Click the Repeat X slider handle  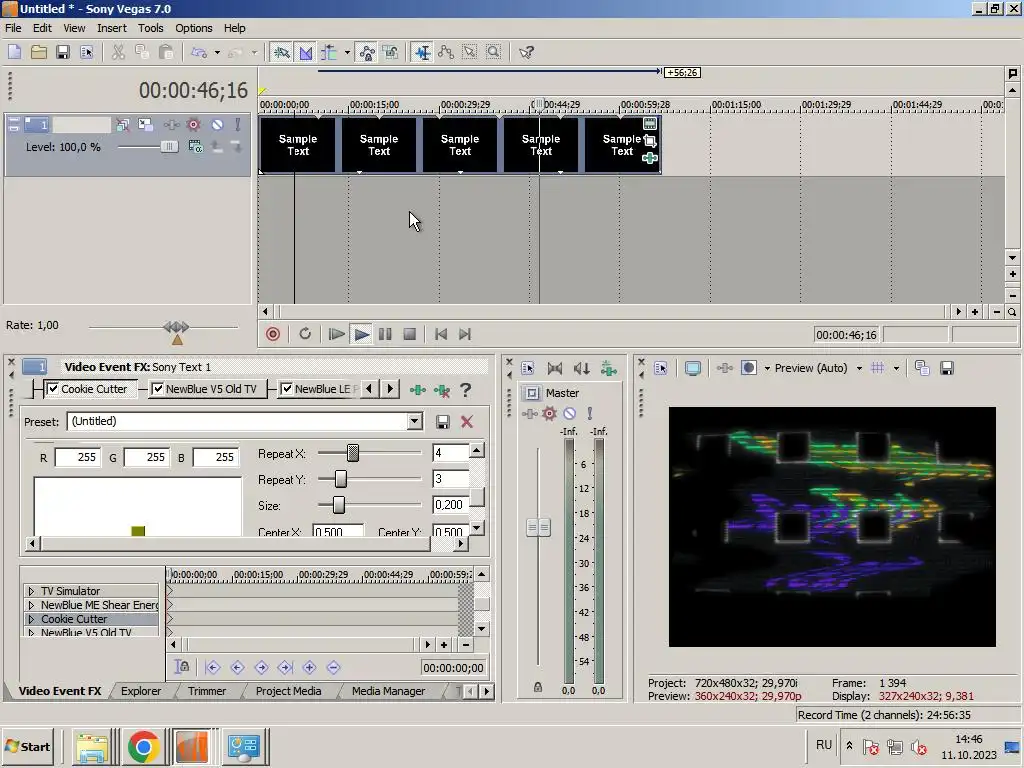[x=353, y=453]
